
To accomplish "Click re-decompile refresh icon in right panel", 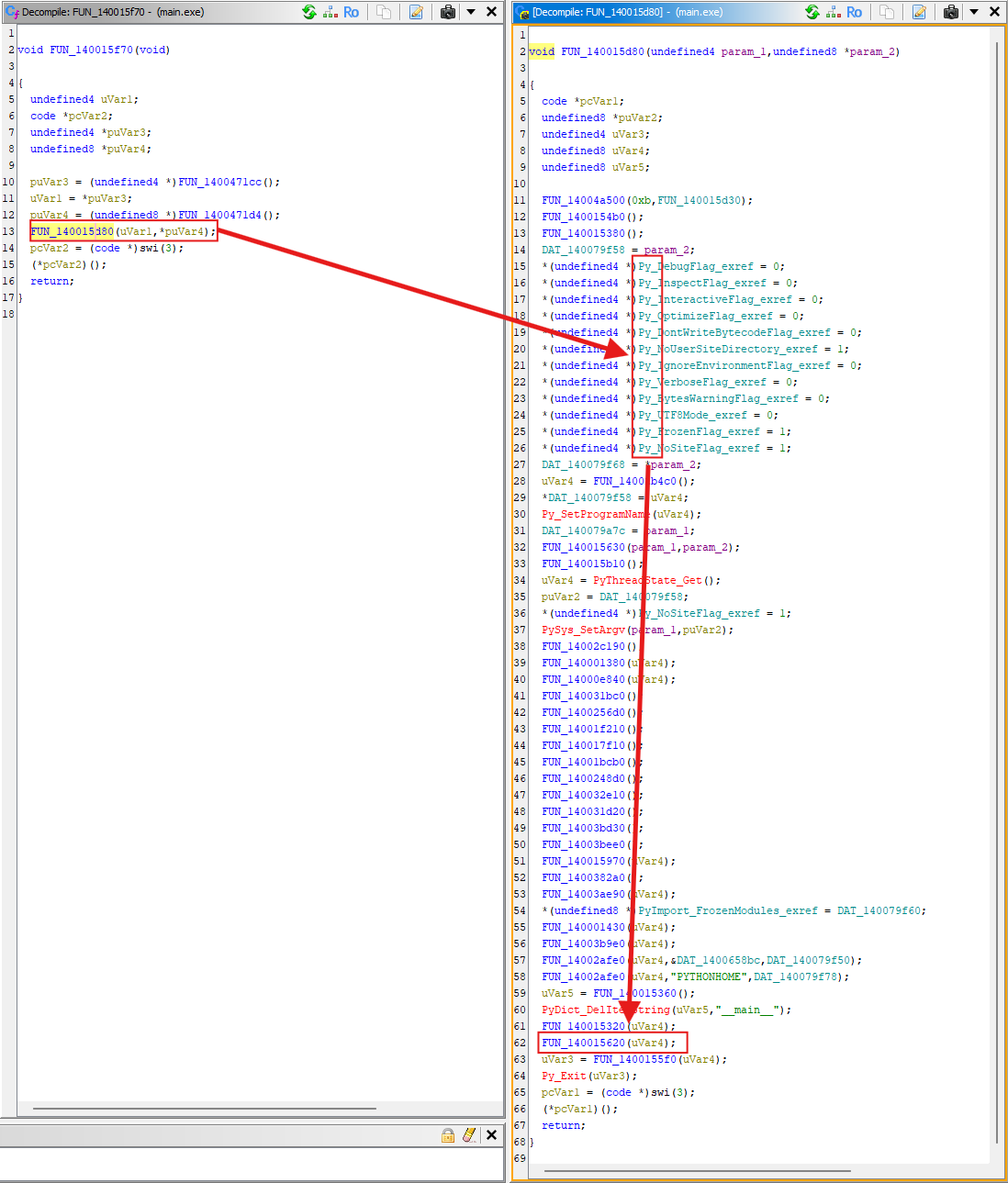I will pos(812,12).
